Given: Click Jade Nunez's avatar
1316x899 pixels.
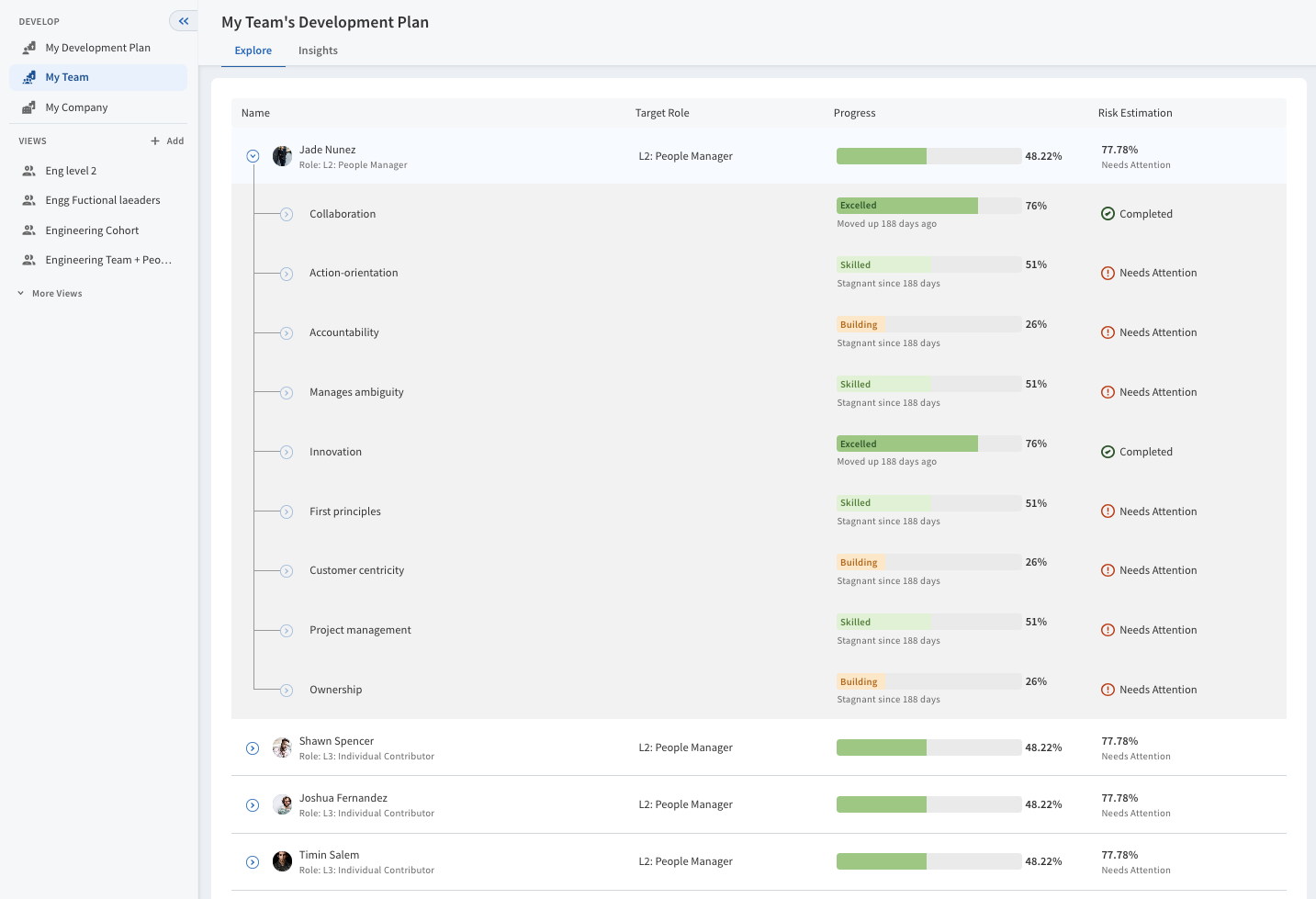Looking at the screenshot, I should [282, 156].
